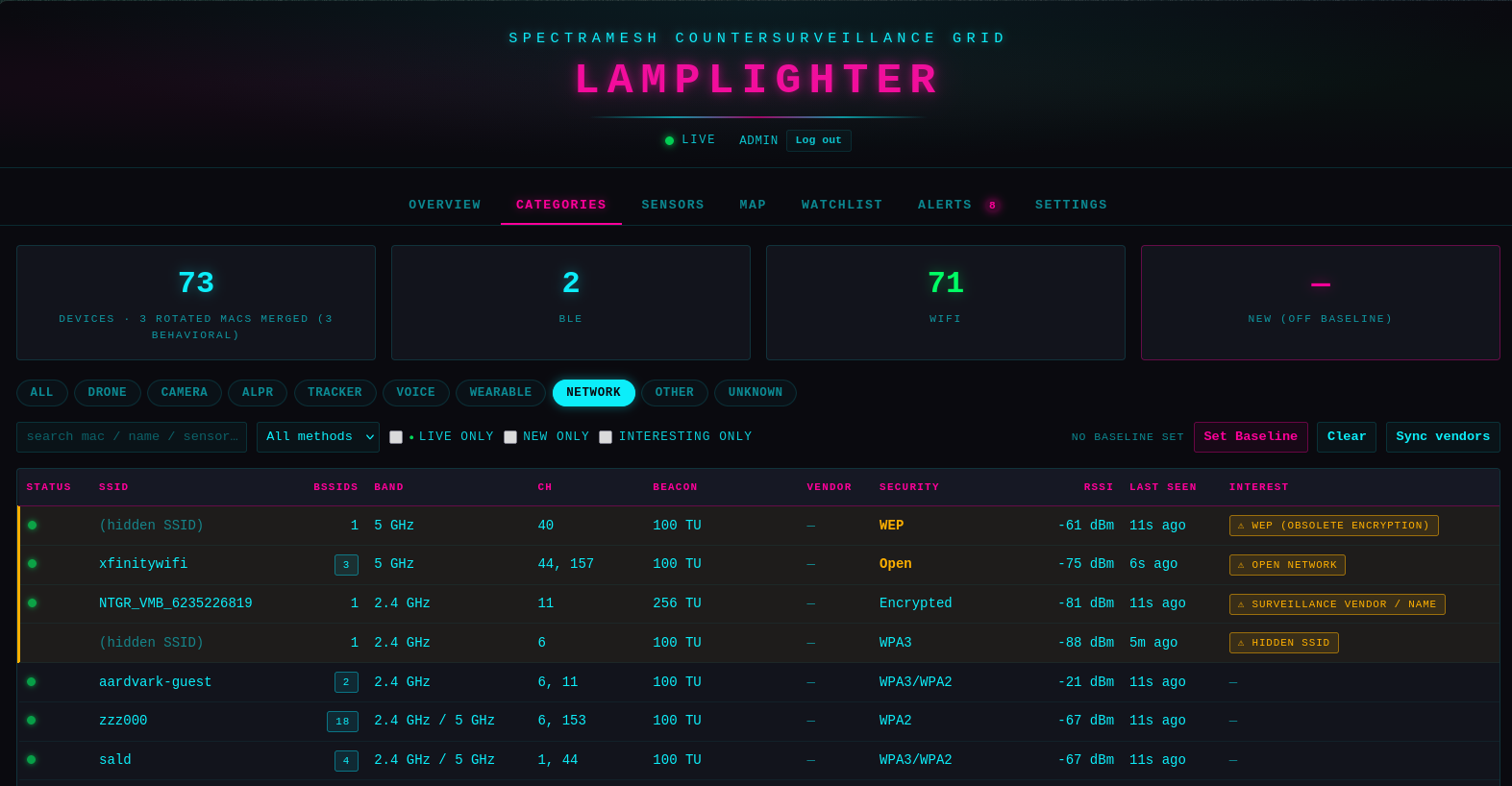This screenshot has height=786, width=1512.
Task: Click the Open Network warning badge
Action: pos(1287,565)
